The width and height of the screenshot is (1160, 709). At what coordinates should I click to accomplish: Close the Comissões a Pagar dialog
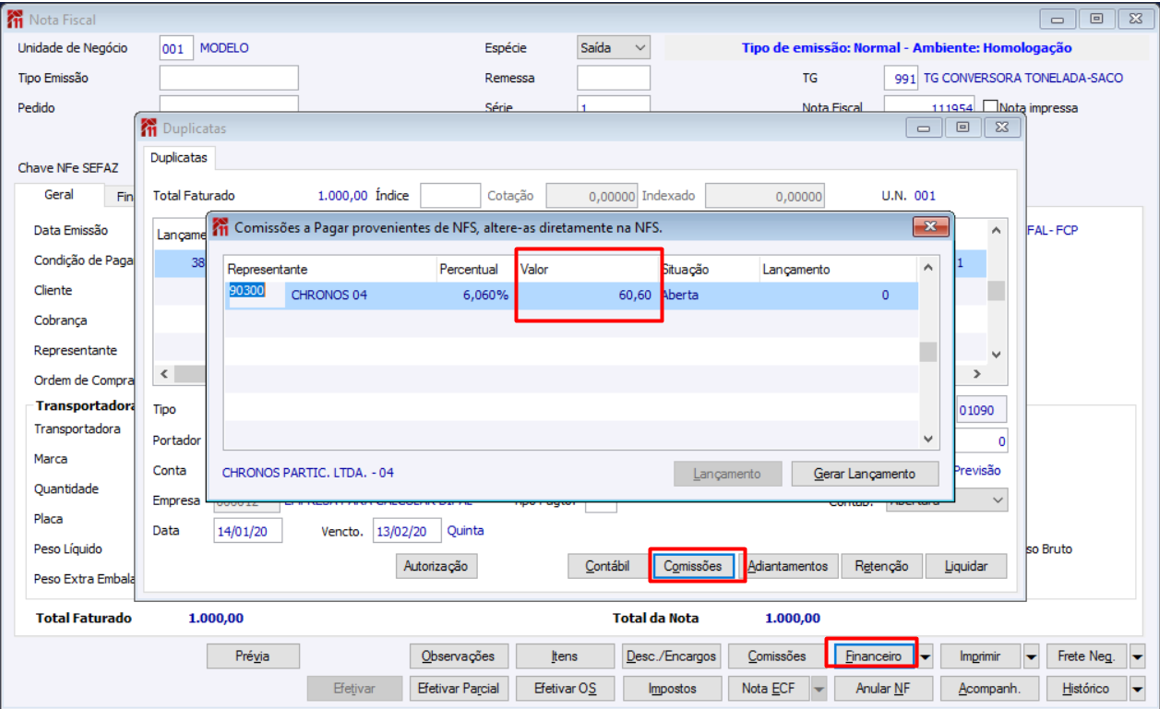click(x=931, y=226)
